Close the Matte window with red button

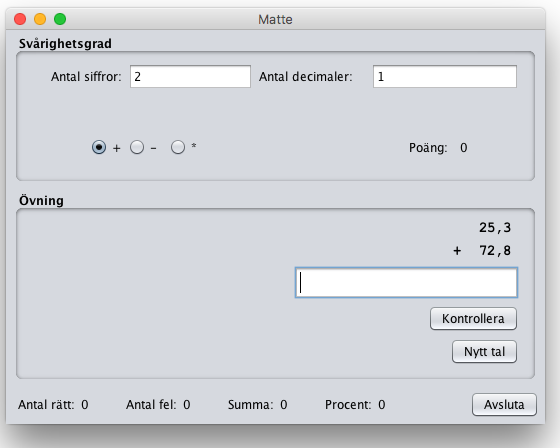[20, 19]
